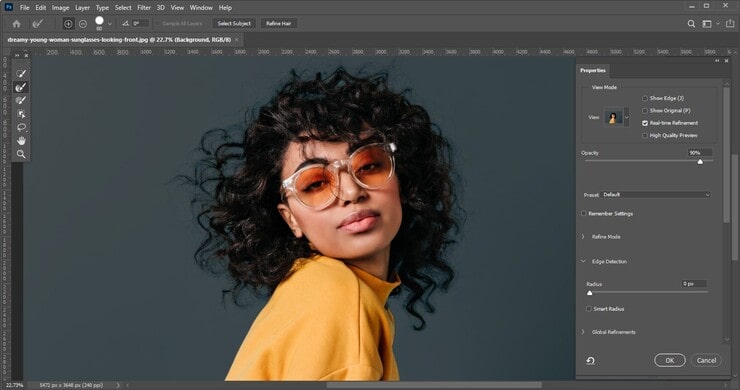
Task: Close the toolbox panel
Action: (26, 56)
